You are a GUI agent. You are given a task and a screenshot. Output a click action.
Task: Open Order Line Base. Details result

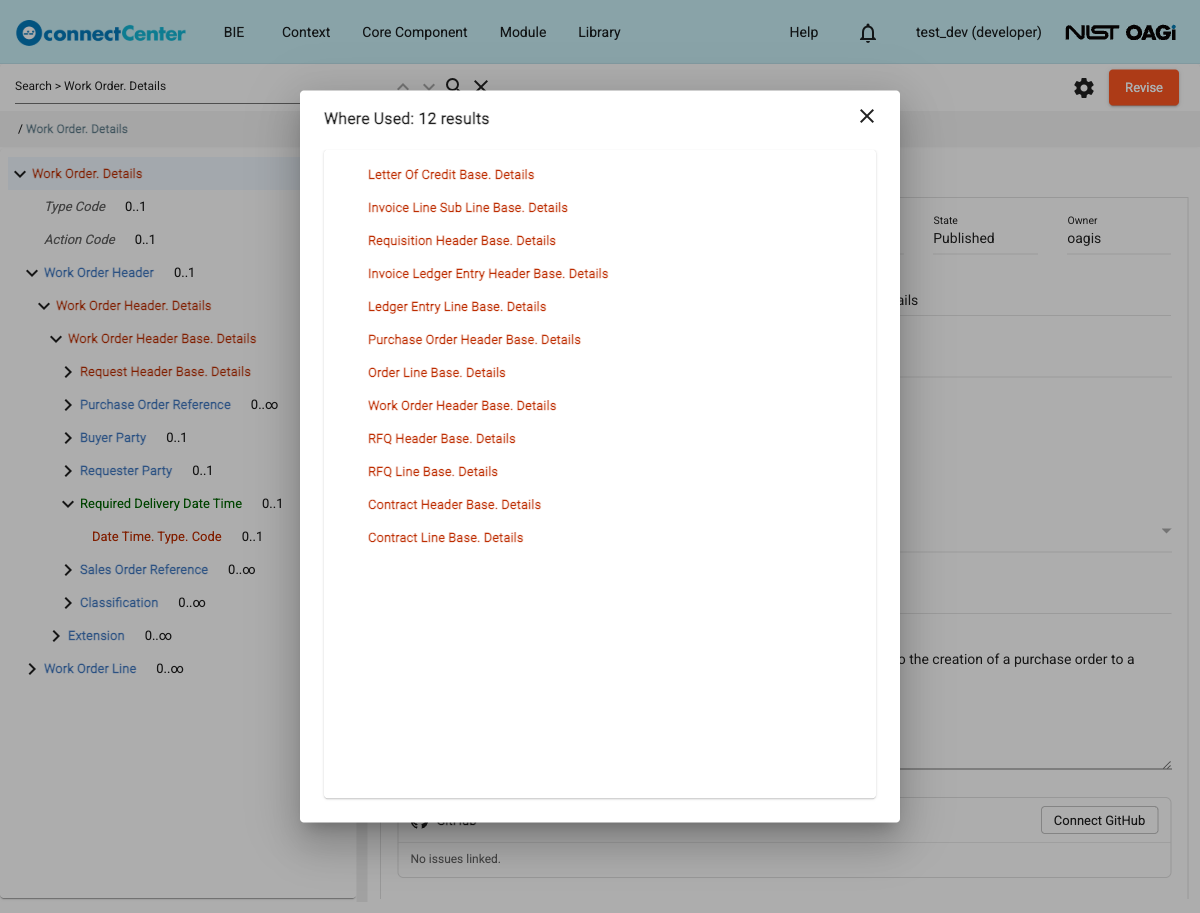pyautogui.click(x=437, y=373)
